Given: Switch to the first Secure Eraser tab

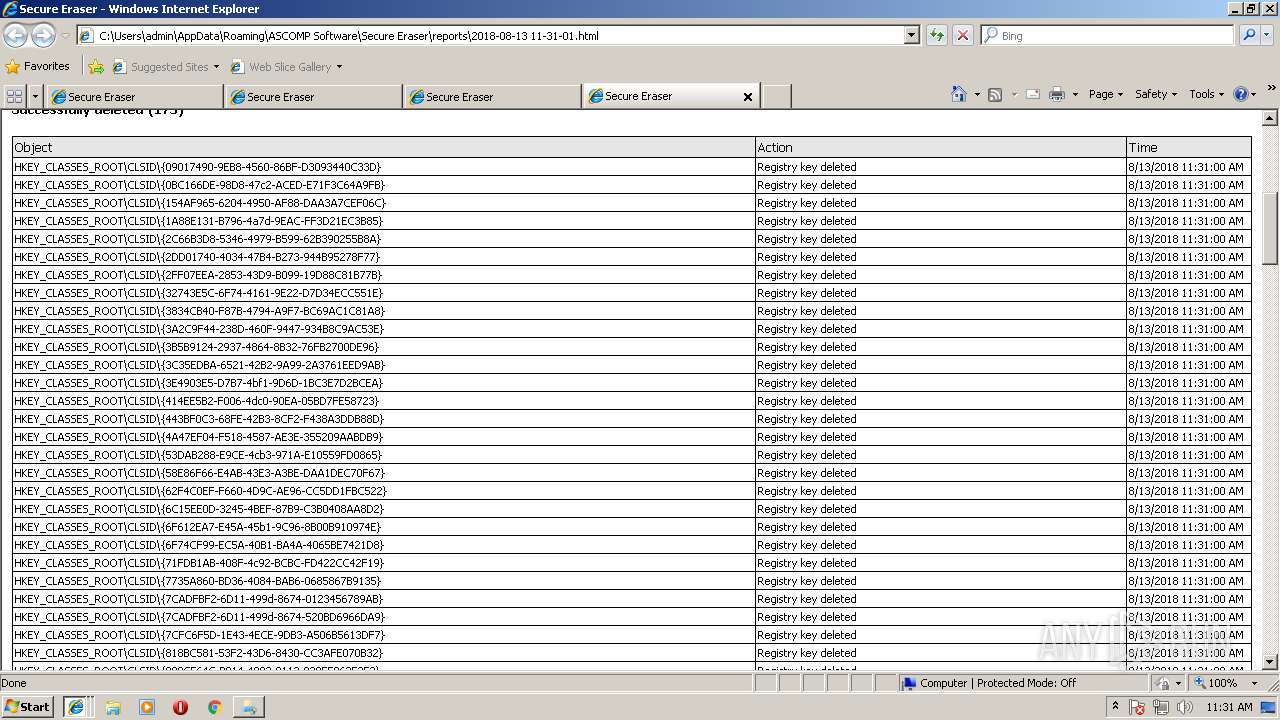Looking at the screenshot, I should tap(134, 97).
